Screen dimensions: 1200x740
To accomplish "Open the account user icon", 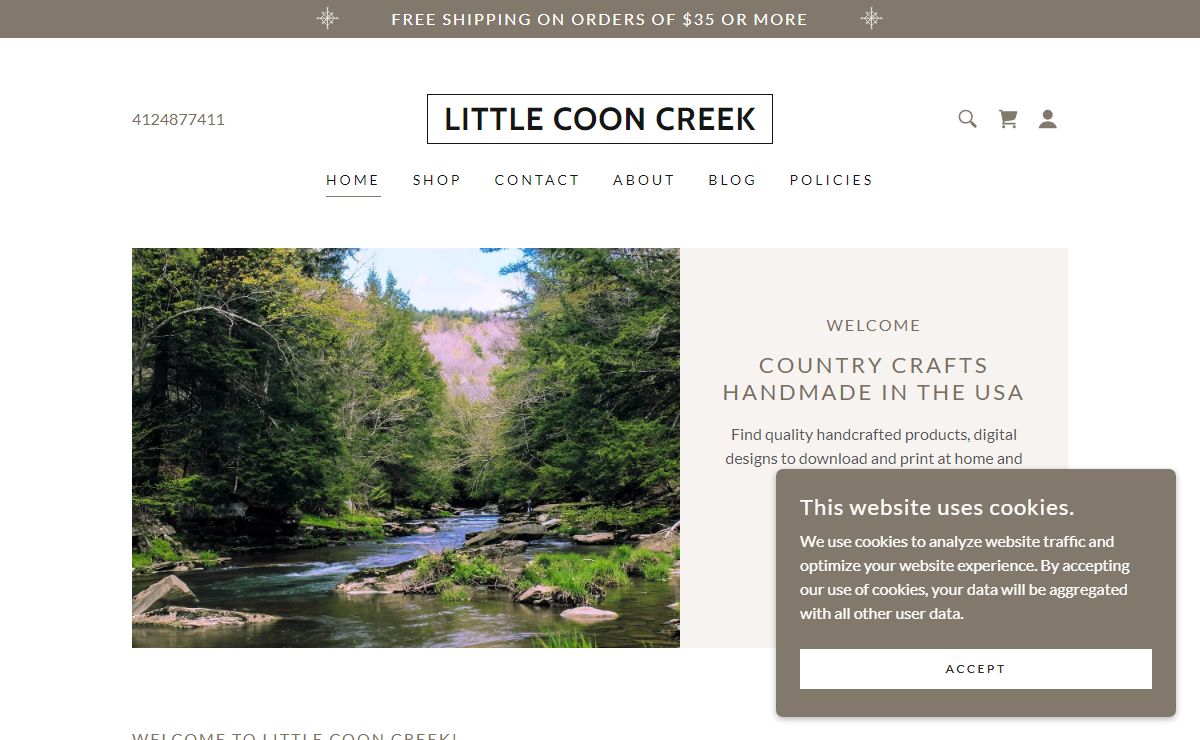I will pyautogui.click(x=1047, y=119).
